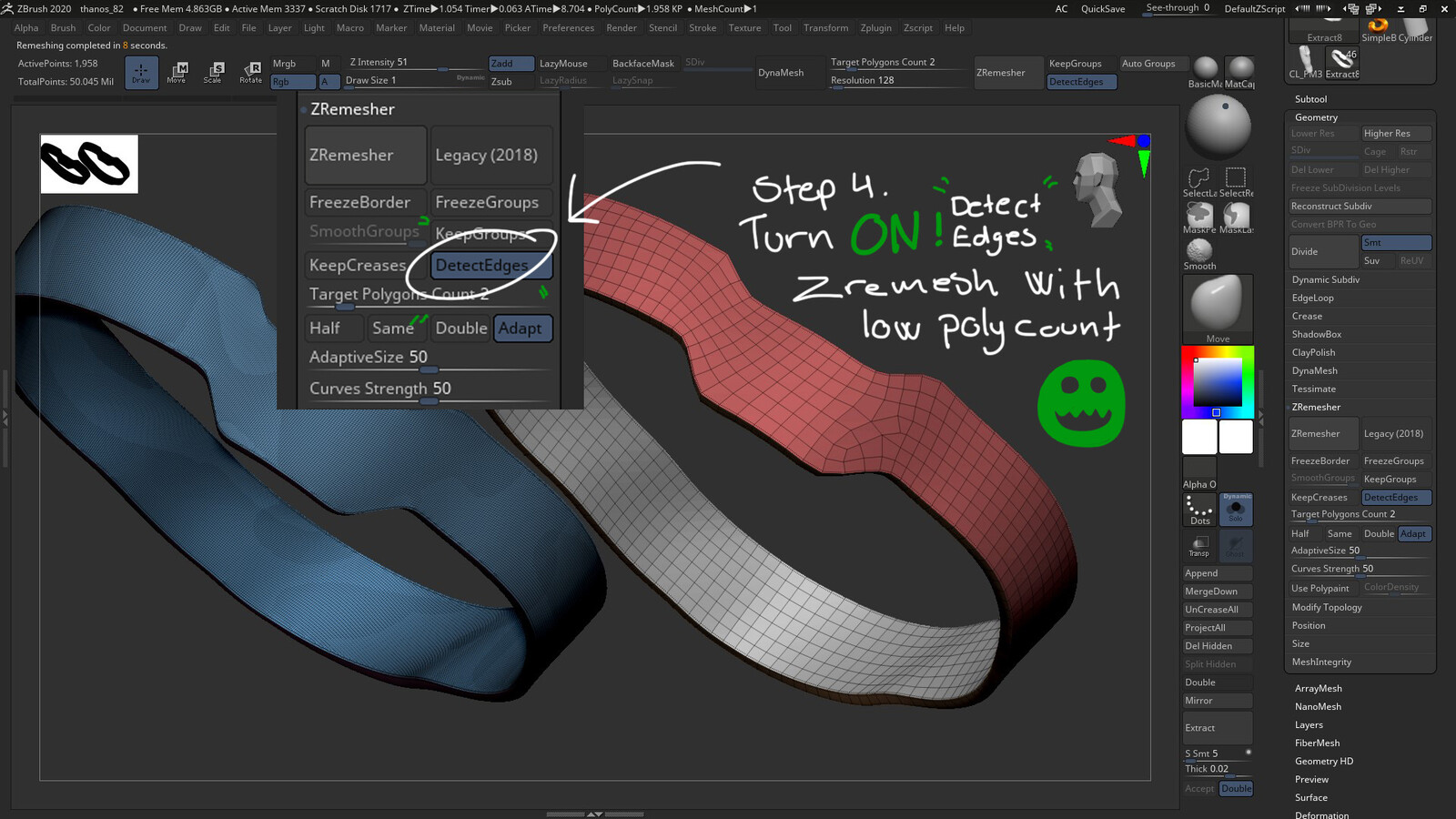Open the Zplugin menu
The height and width of the screenshot is (819, 1456).
[x=875, y=28]
